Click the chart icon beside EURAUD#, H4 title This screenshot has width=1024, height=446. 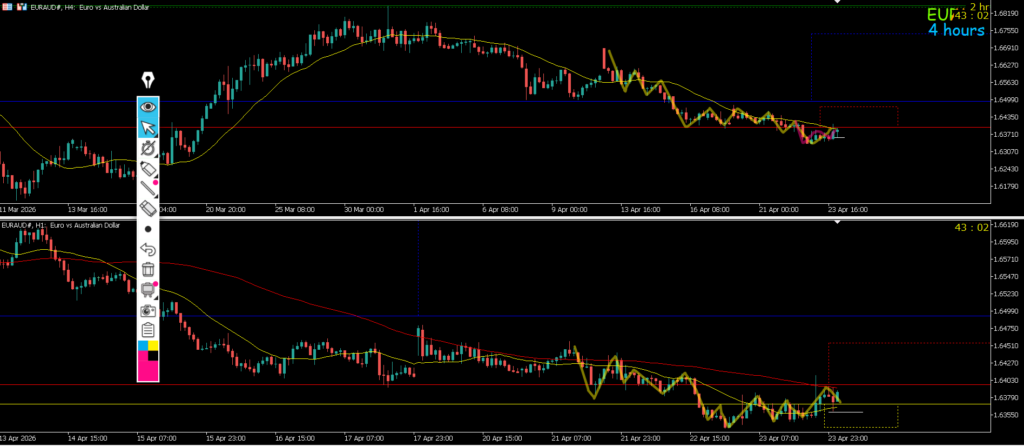tap(21, 8)
